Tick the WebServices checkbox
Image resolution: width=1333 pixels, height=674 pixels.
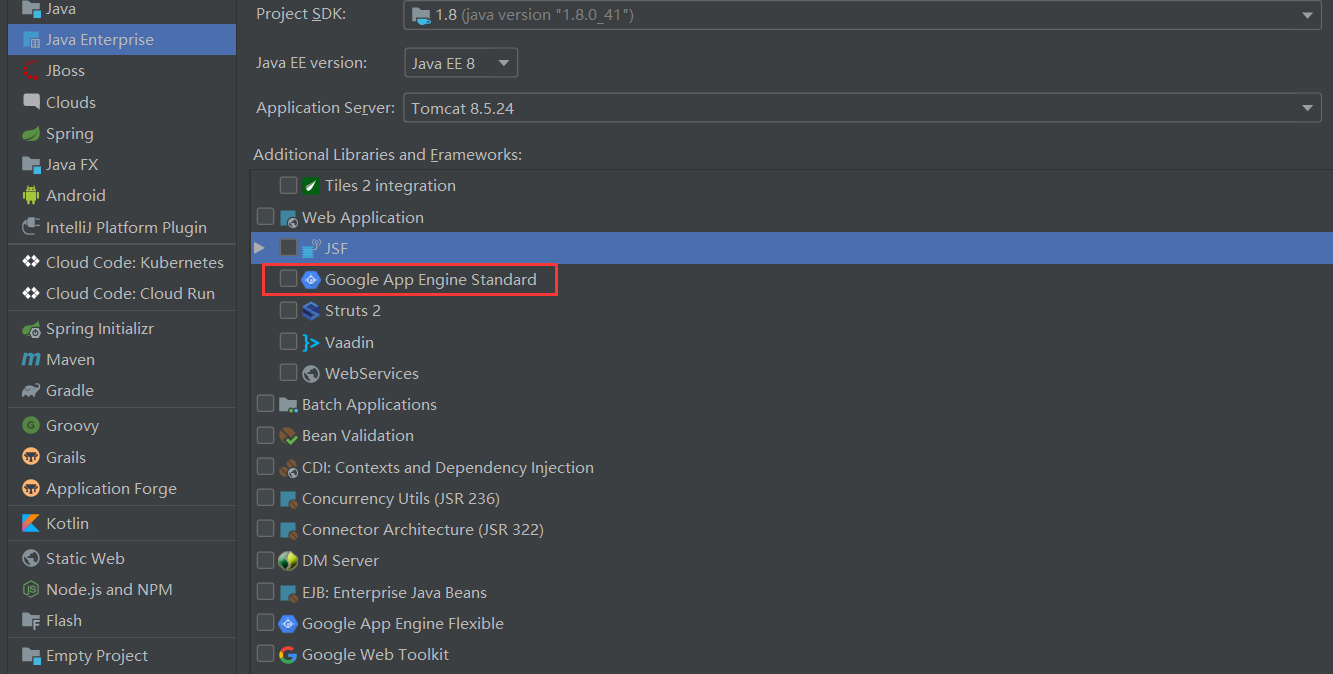coord(288,373)
